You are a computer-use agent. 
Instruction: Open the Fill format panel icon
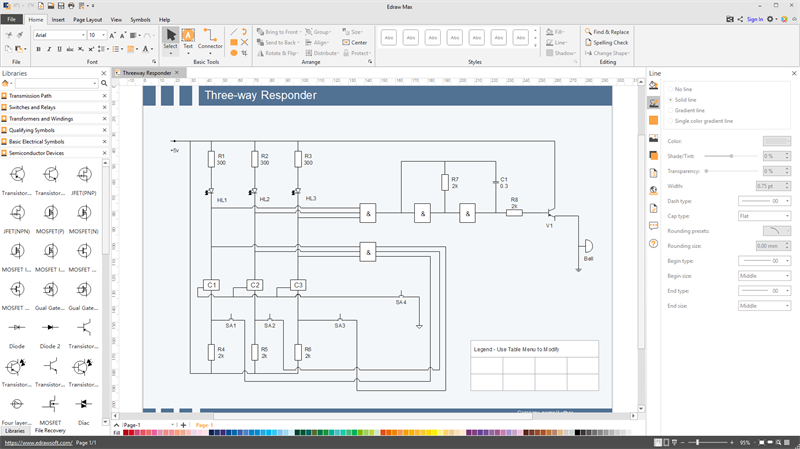pos(654,86)
